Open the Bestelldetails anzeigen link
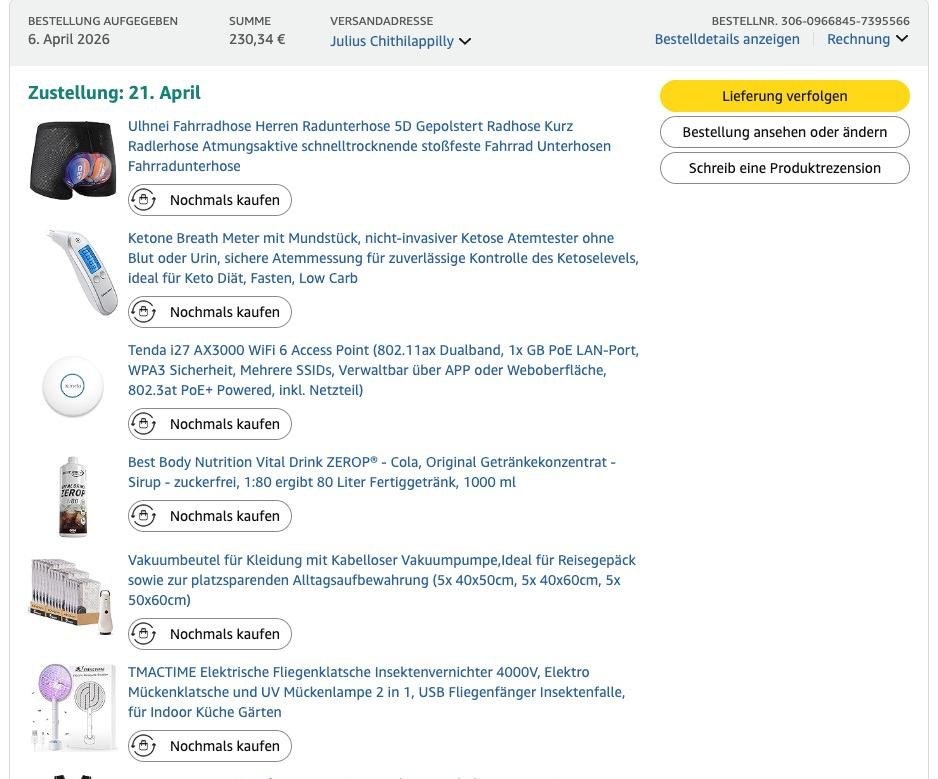Image resolution: width=938 pixels, height=779 pixels. pyautogui.click(x=727, y=39)
